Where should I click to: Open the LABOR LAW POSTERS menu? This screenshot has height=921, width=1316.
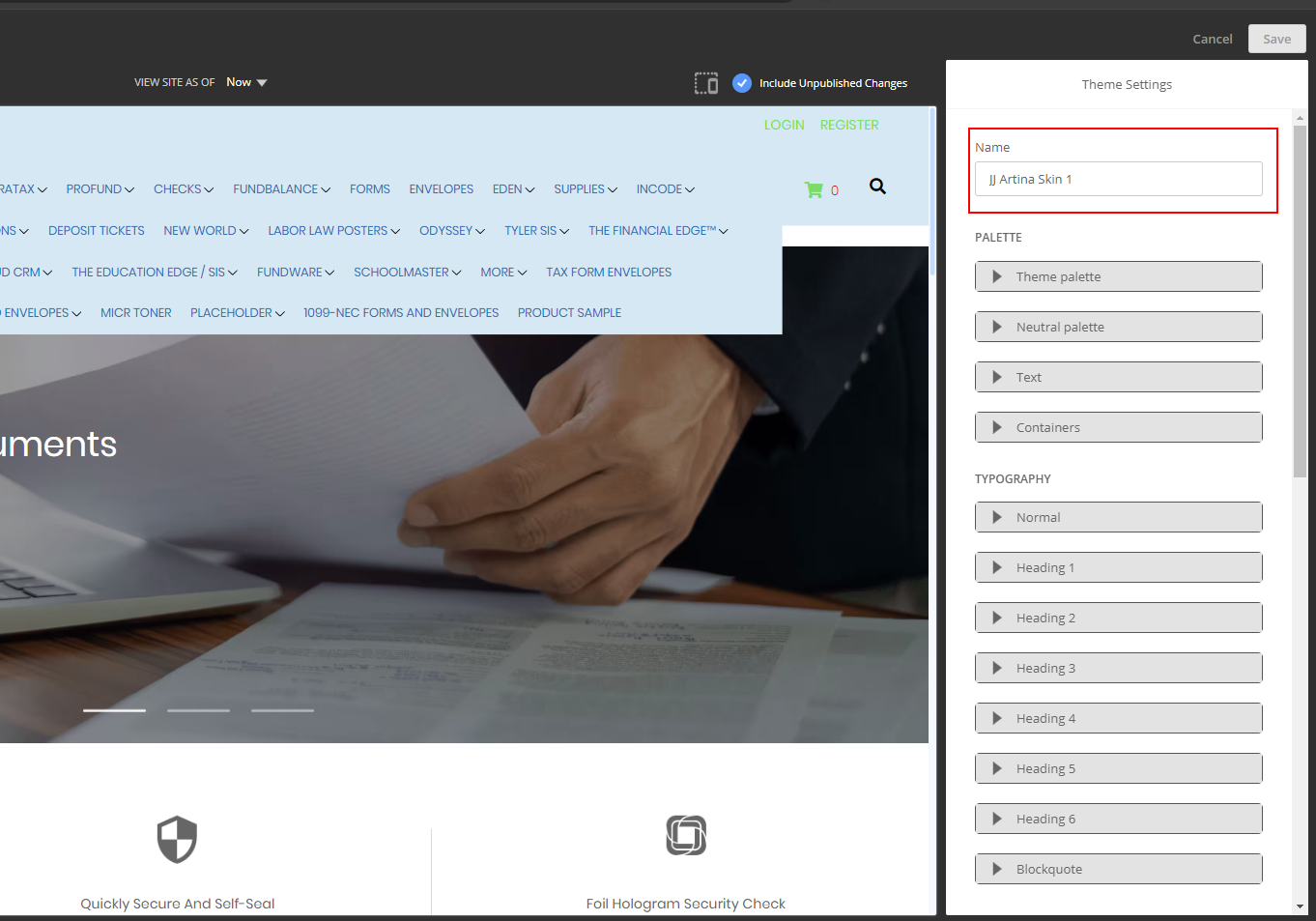pyautogui.click(x=333, y=231)
